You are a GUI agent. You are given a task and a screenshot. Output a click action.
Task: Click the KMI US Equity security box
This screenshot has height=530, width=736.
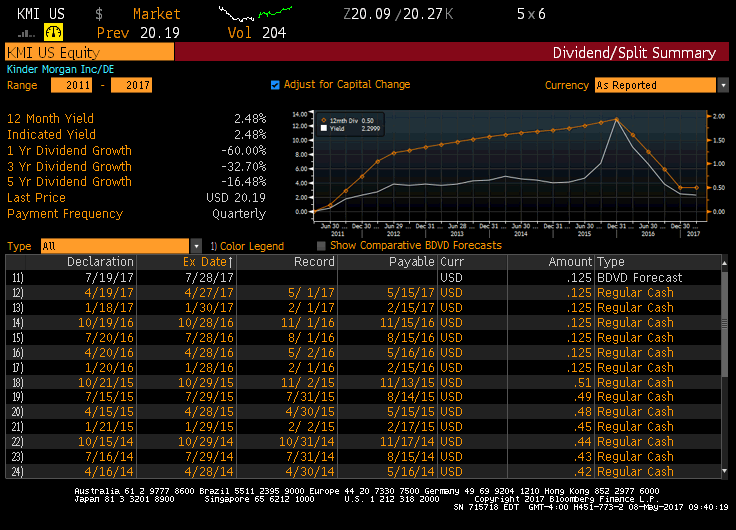point(90,52)
